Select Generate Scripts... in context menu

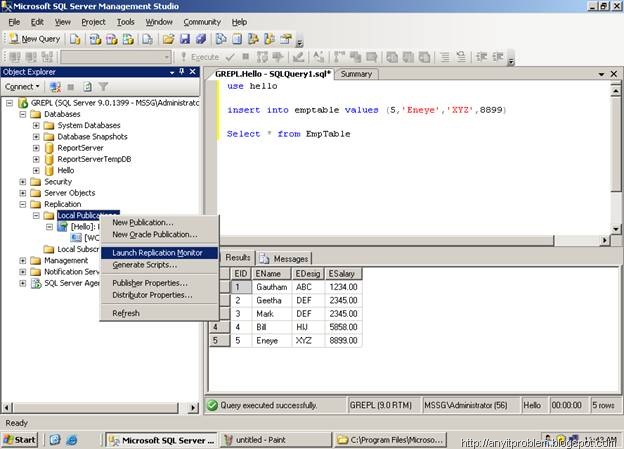point(160,265)
